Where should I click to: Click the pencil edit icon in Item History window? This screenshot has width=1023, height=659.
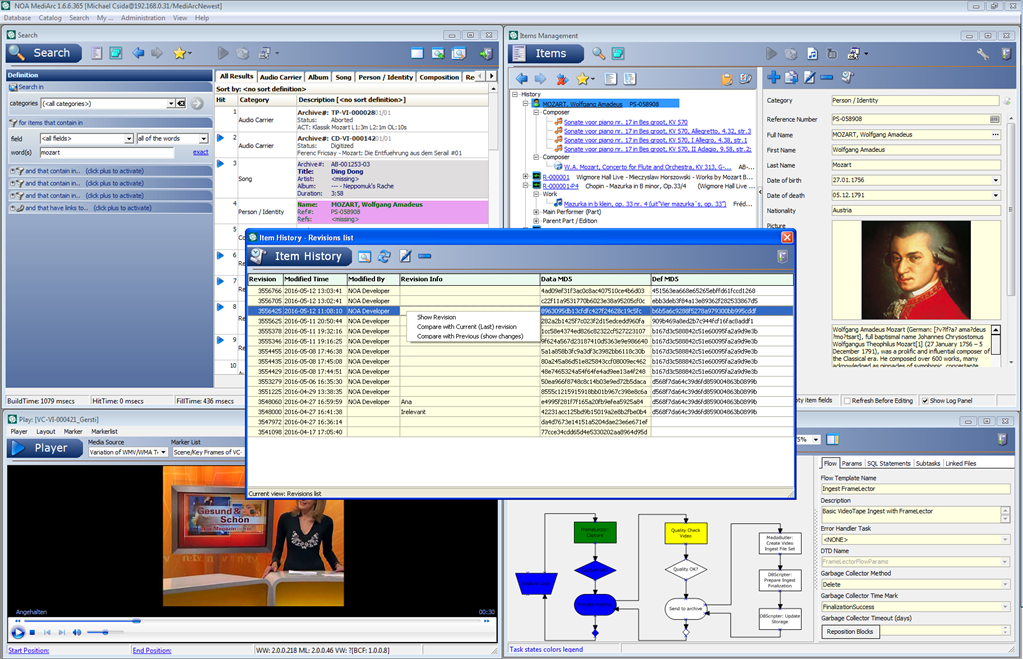tap(403, 254)
